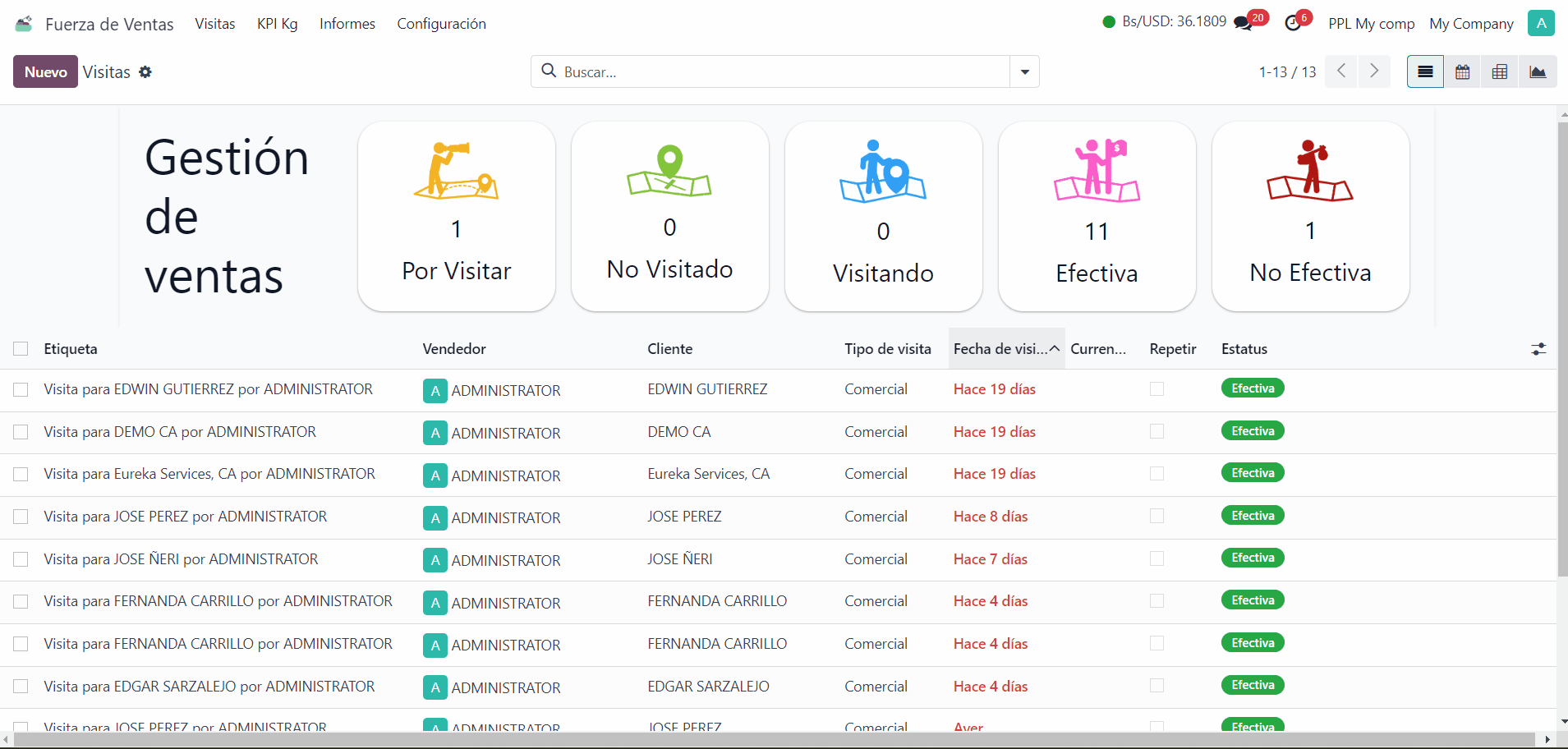Click the Nuevo button
This screenshot has height=749, width=1568.
[x=44, y=71]
